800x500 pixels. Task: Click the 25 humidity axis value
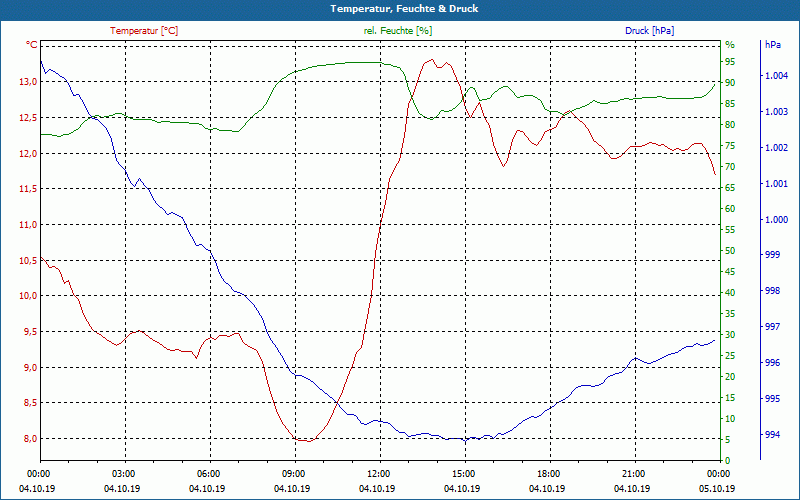click(730, 356)
